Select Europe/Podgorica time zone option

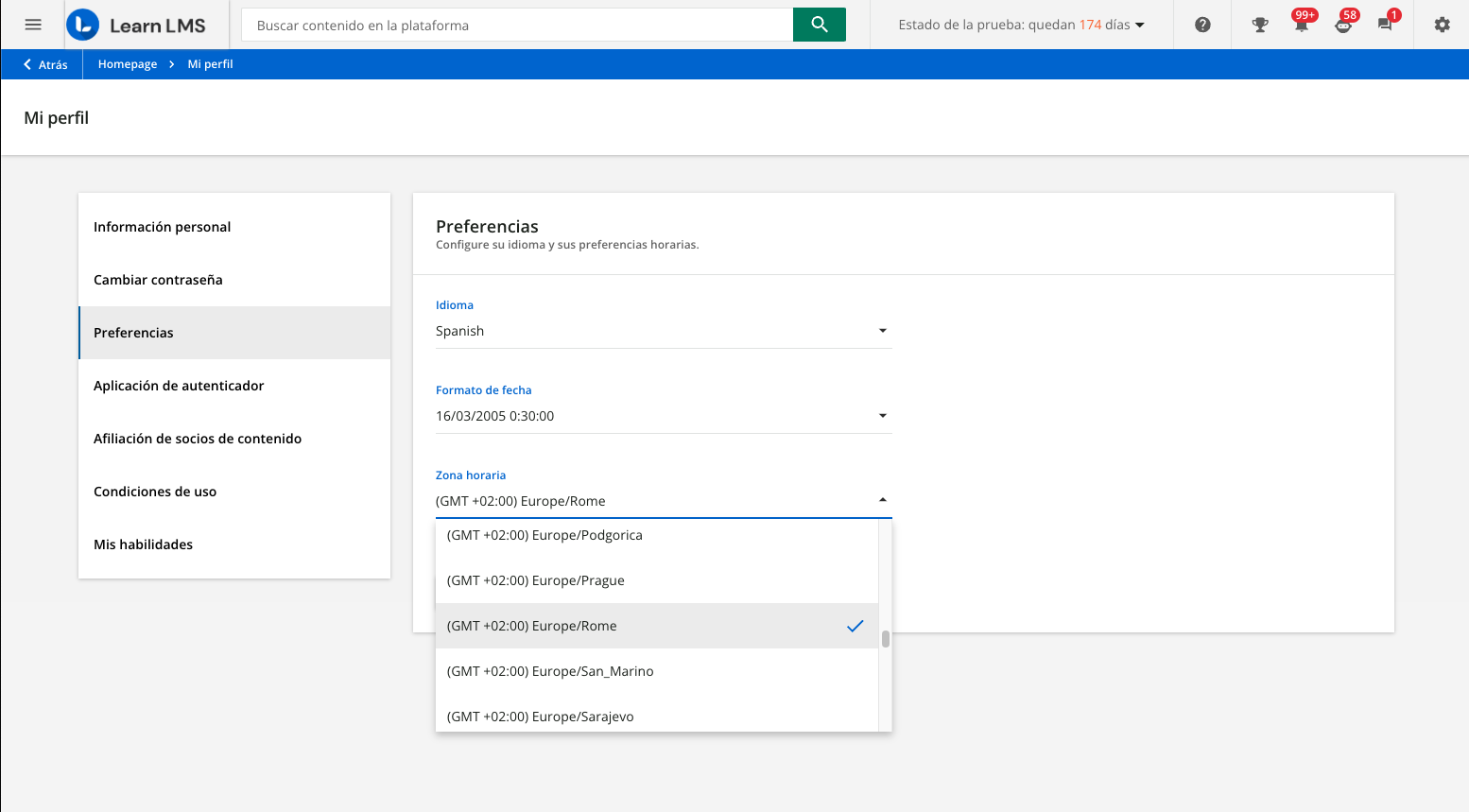click(657, 535)
